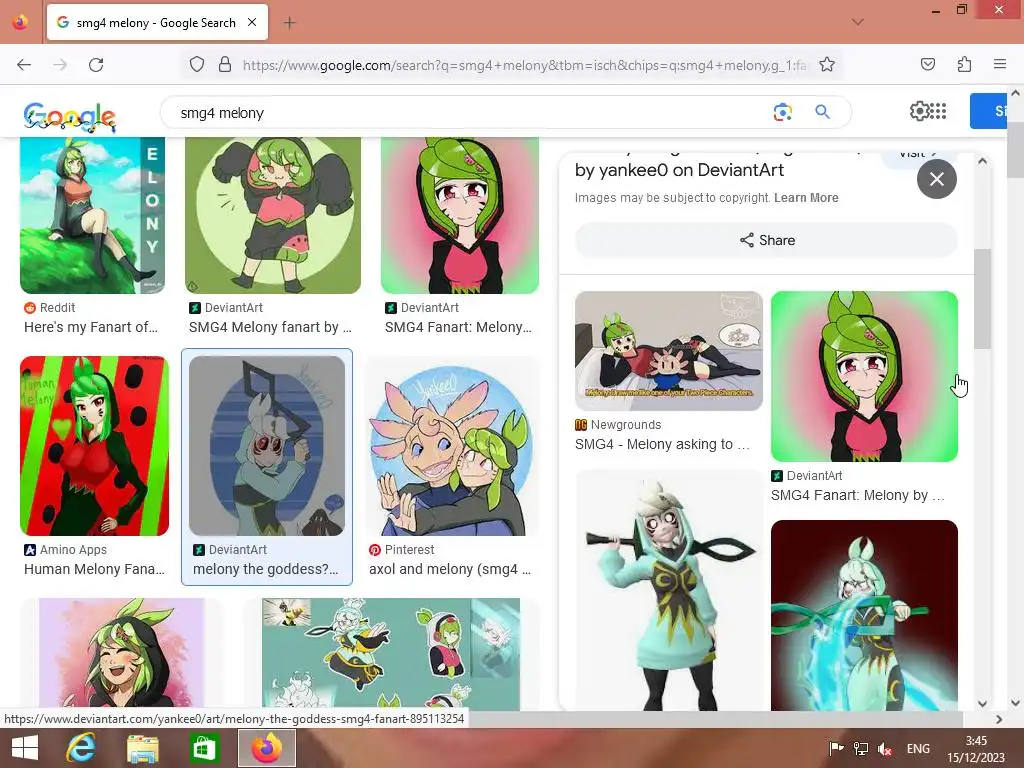1024x768 pixels.
Task: Open the Reddit fanart image thumbnail
Action: pyautogui.click(x=93, y=216)
